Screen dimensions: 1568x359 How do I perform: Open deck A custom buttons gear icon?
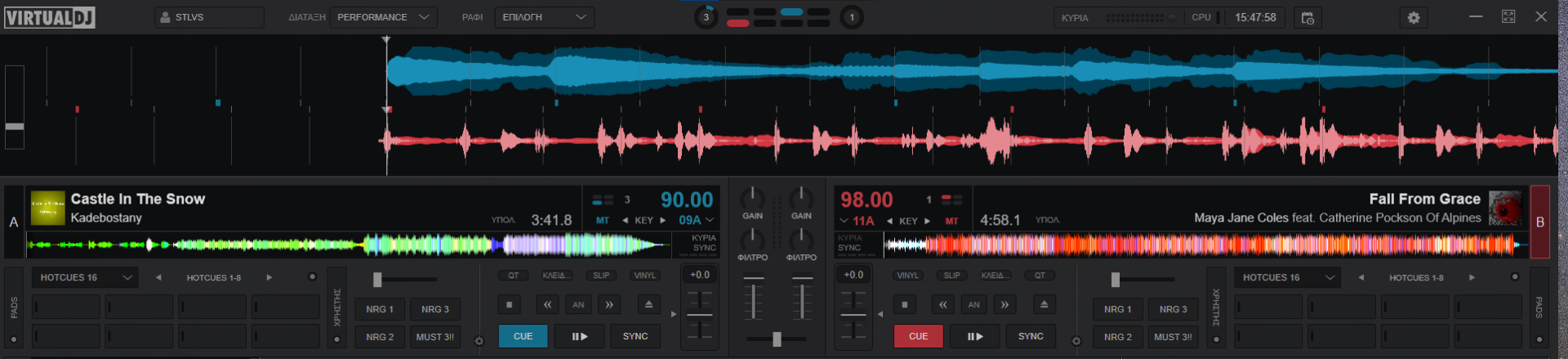(479, 341)
